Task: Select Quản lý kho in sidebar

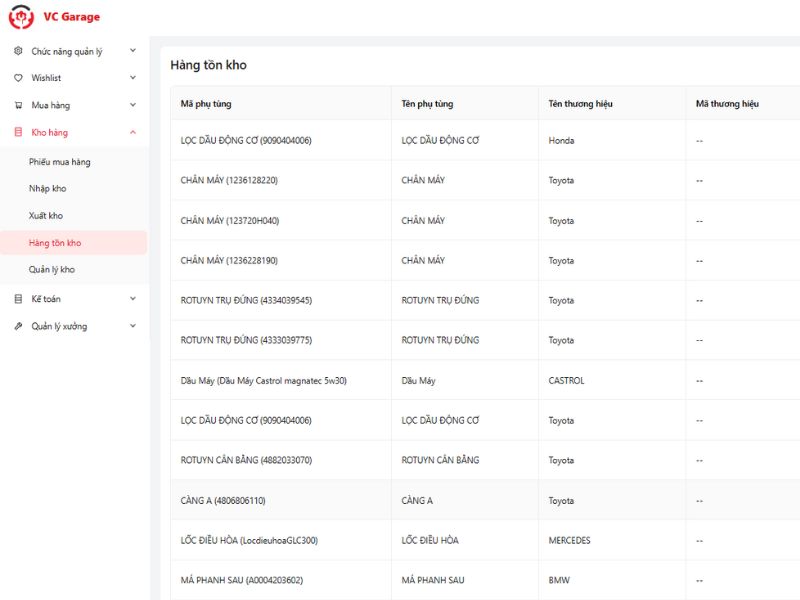Action: coord(52,270)
